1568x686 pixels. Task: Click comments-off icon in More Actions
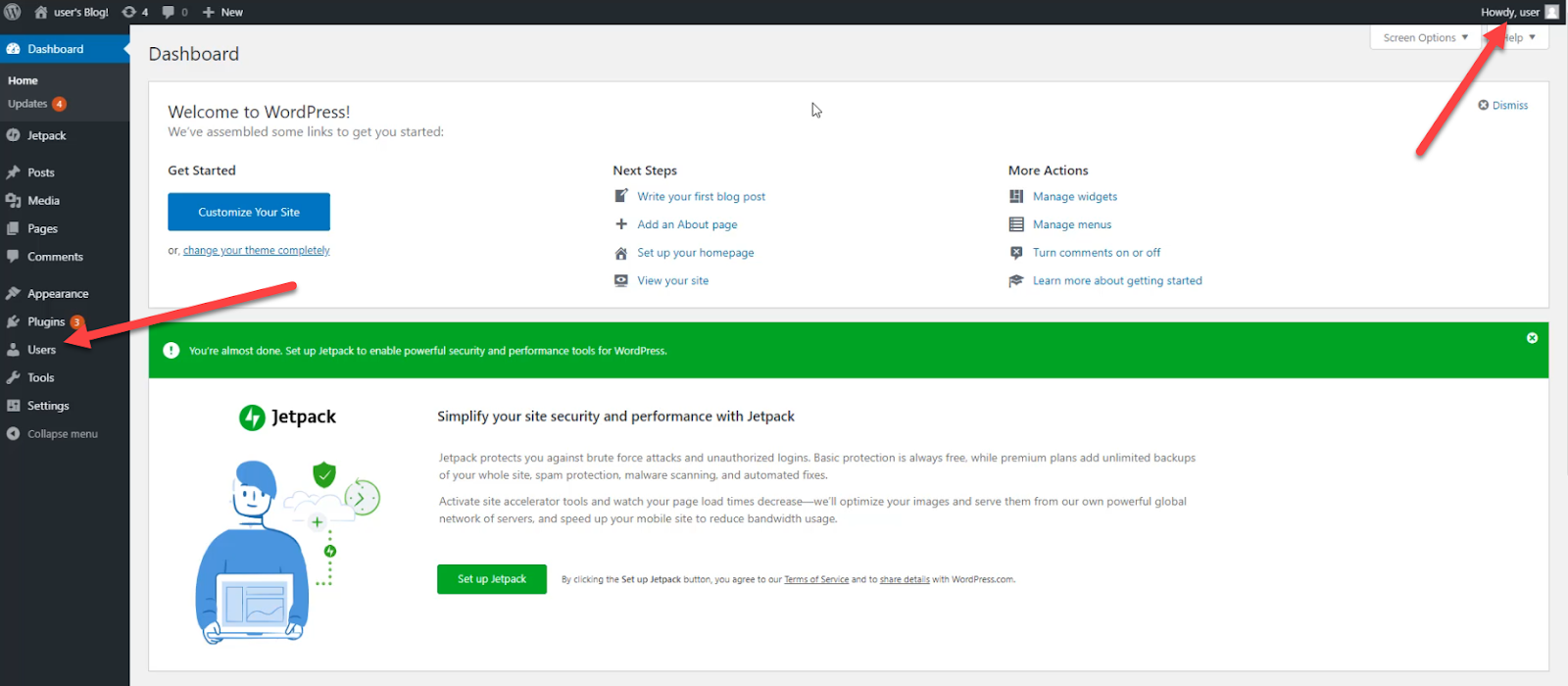click(x=1016, y=253)
